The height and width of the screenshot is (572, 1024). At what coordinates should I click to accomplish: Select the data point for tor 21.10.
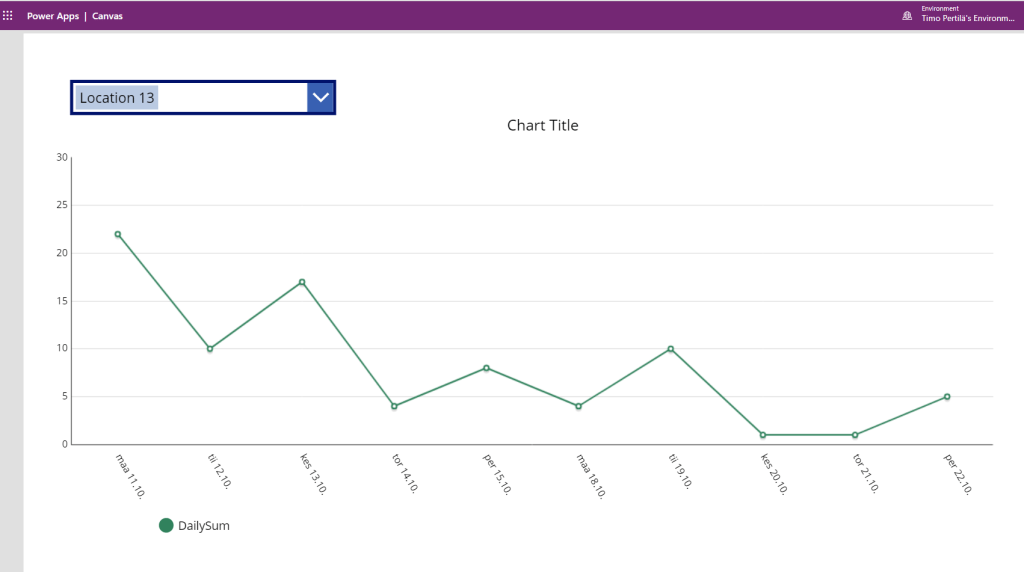(855, 435)
